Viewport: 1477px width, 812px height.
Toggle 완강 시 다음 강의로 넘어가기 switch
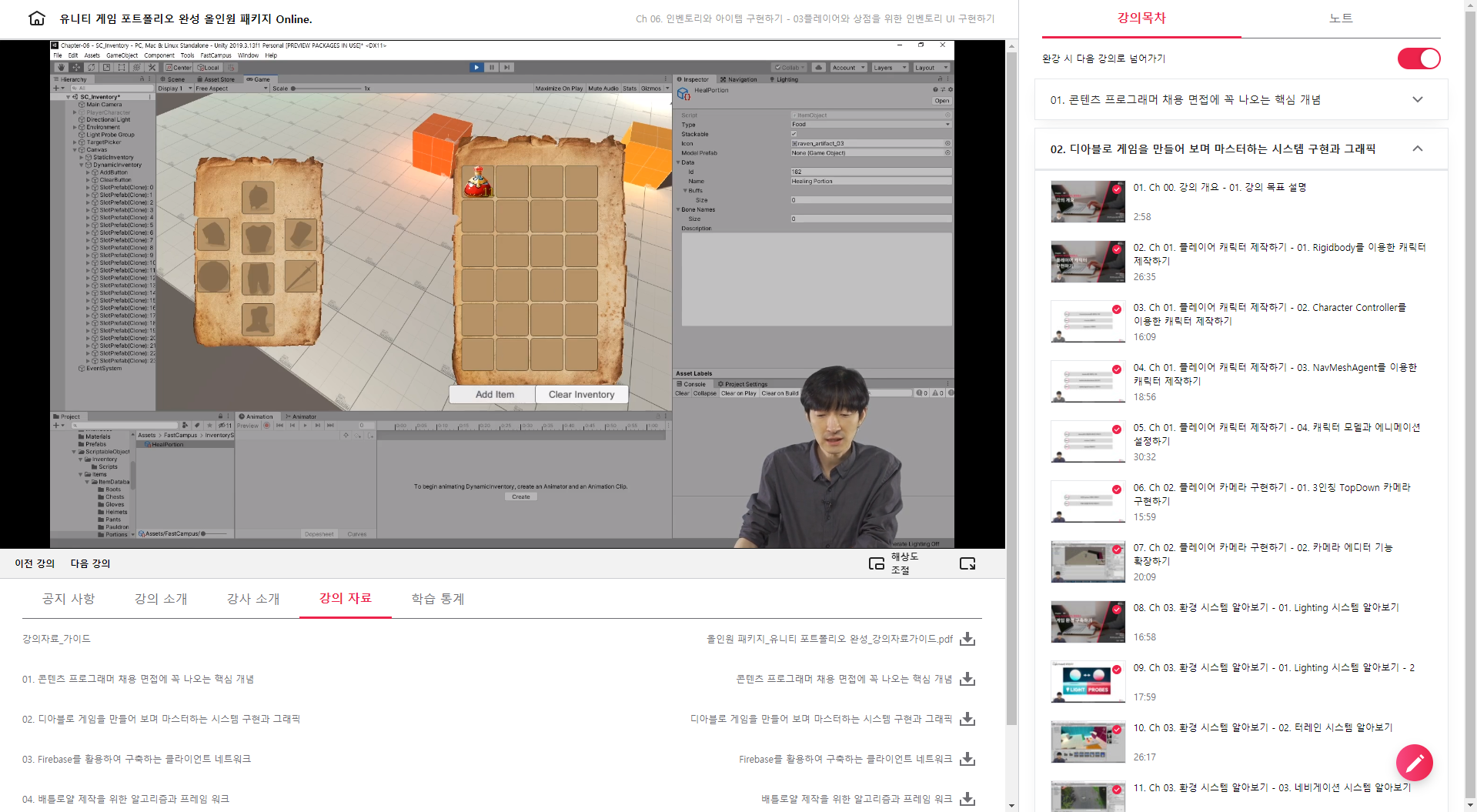pyautogui.click(x=1419, y=58)
